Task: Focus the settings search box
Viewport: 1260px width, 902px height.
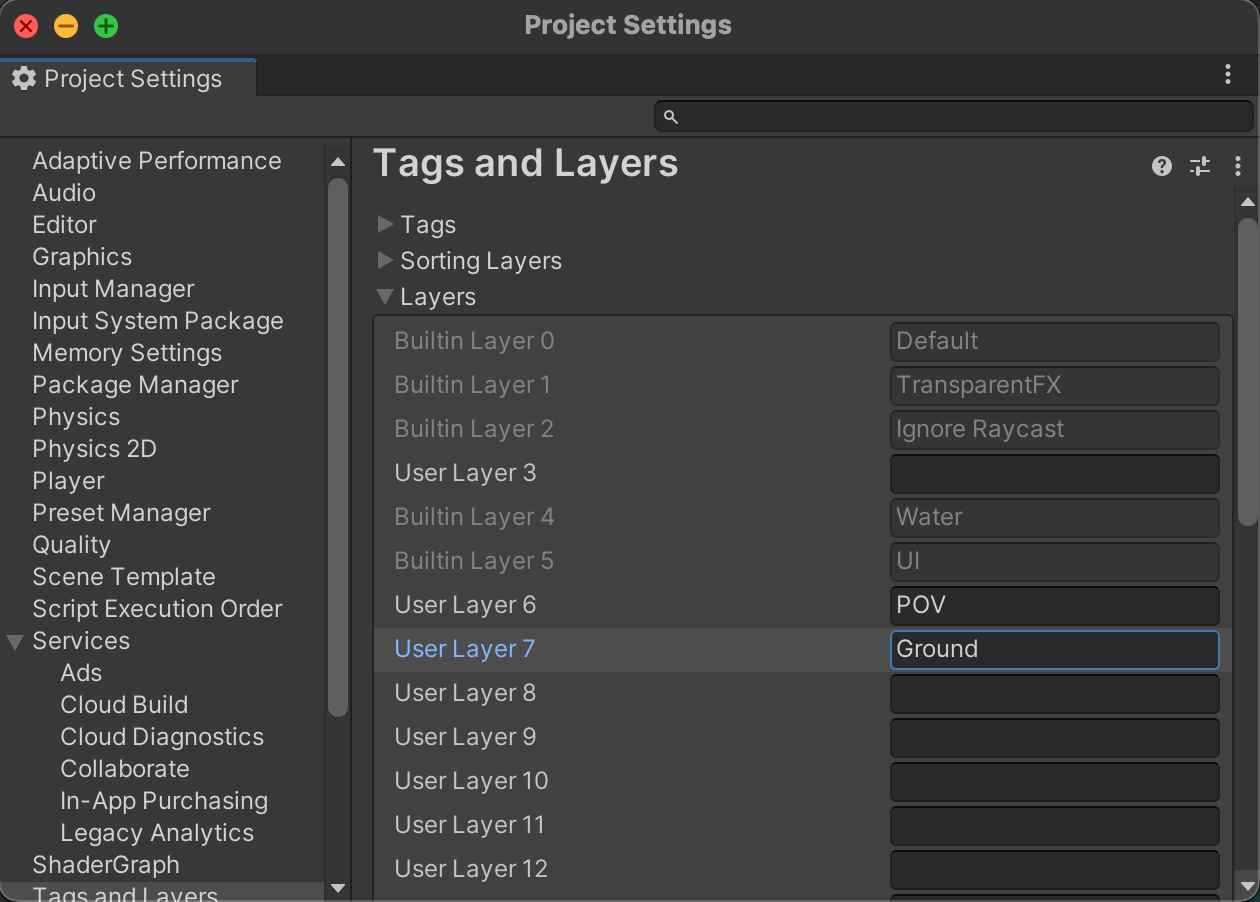Action: pyautogui.click(x=960, y=117)
